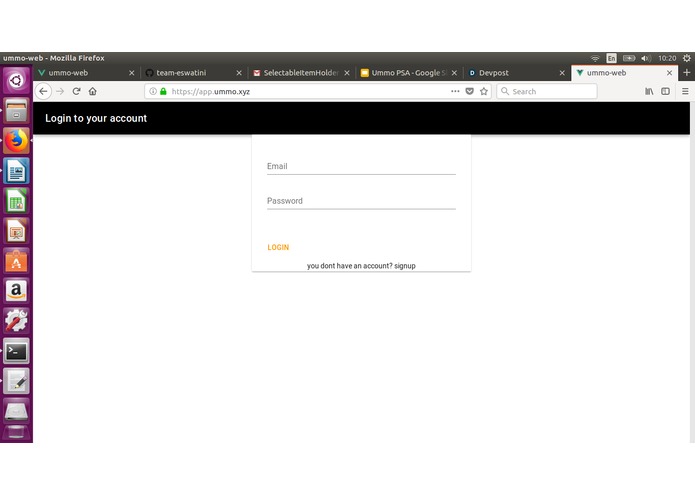The width and height of the screenshot is (695, 494).
Task: Switch to Ummo PSA Google Slides tab
Action: 409,73
